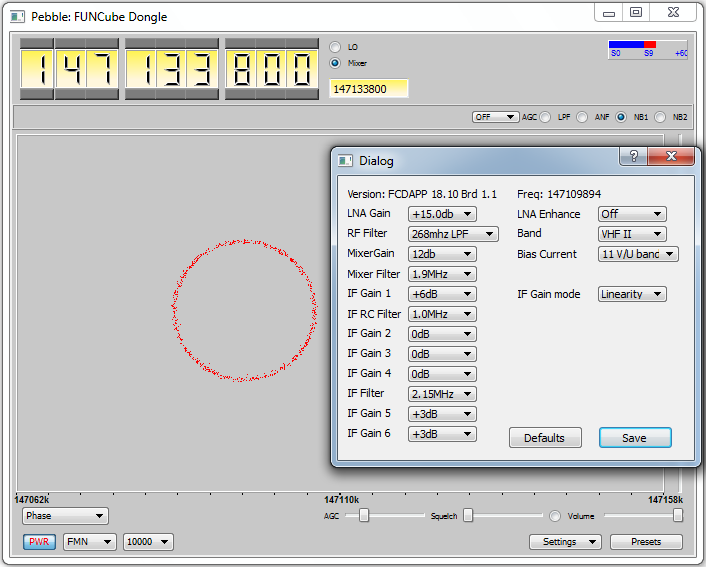
Task: Click the frequency digit 8 in display
Action: tap(241, 68)
